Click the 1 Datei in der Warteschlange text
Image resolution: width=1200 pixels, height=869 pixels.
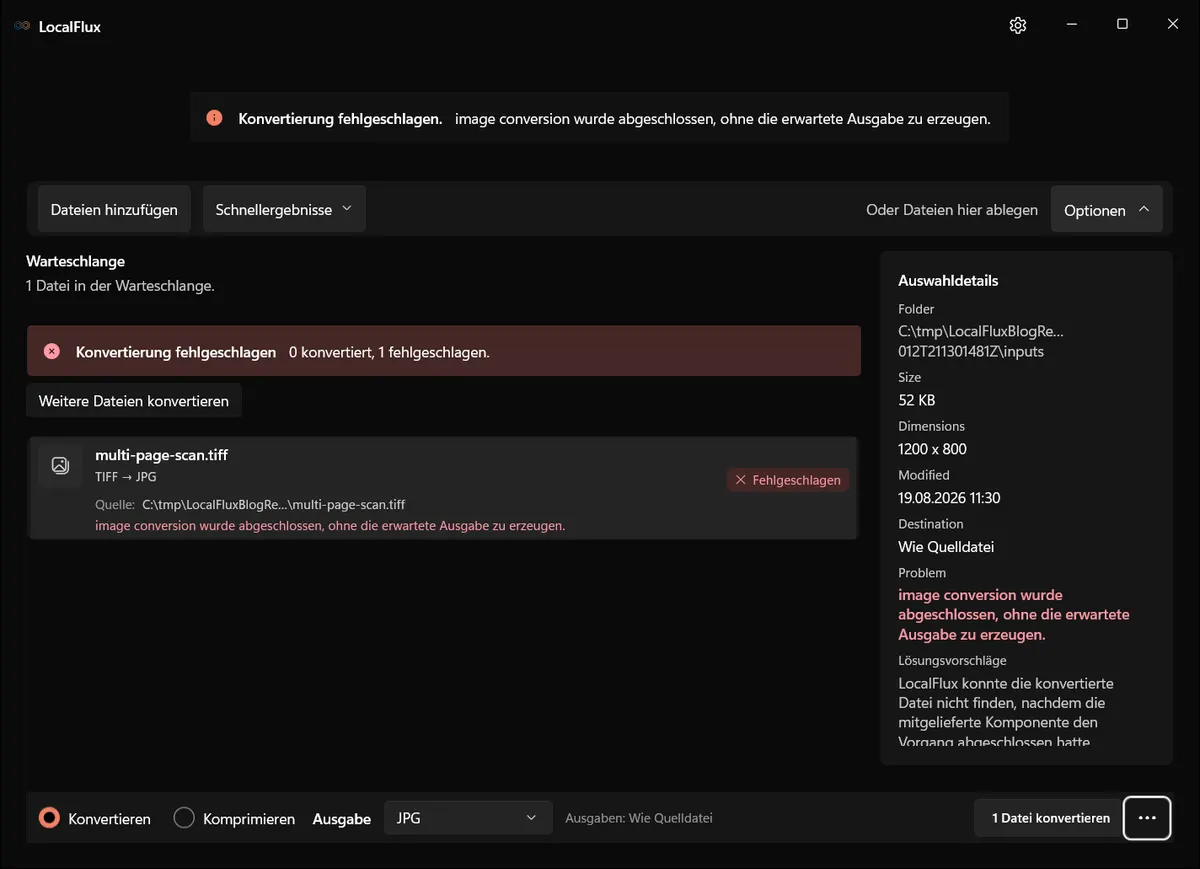click(120, 286)
